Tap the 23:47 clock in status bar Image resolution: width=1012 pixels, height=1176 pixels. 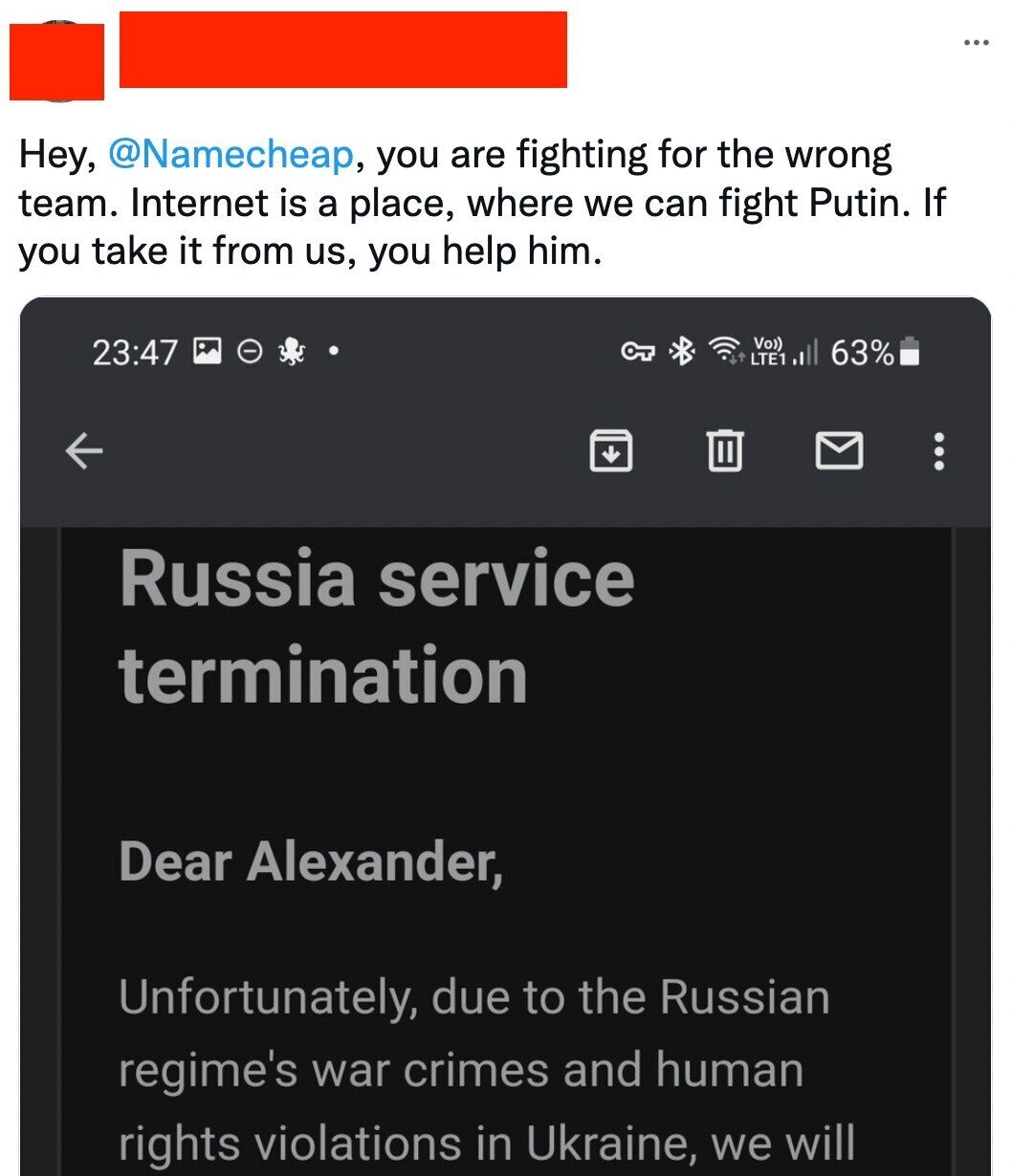[x=134, y=353]
